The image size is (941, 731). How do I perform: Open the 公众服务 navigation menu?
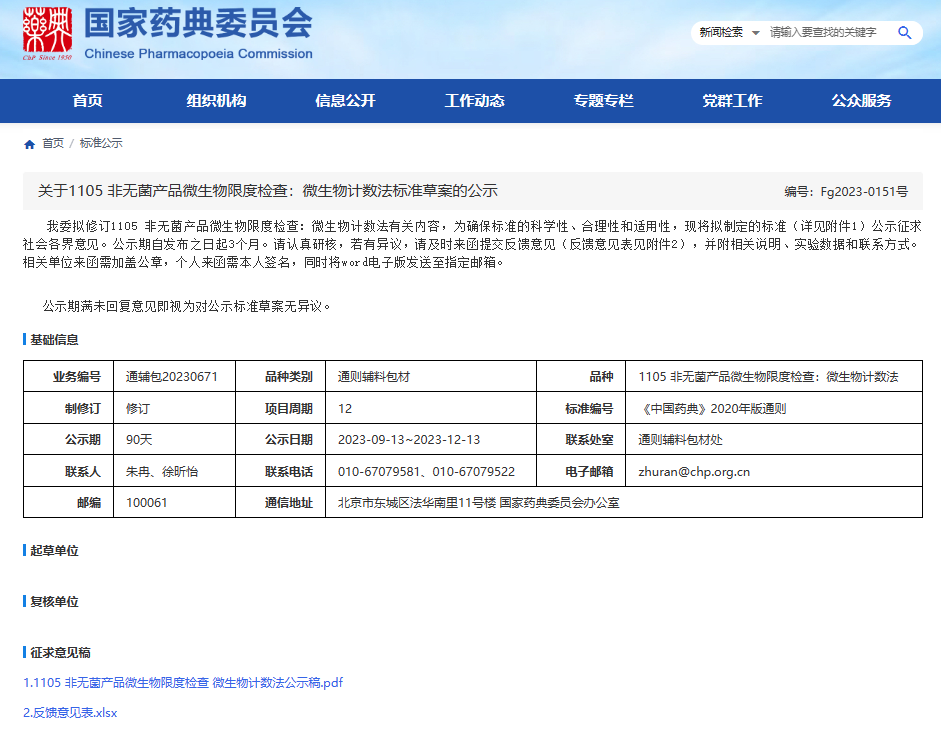[x=862, y=101]
